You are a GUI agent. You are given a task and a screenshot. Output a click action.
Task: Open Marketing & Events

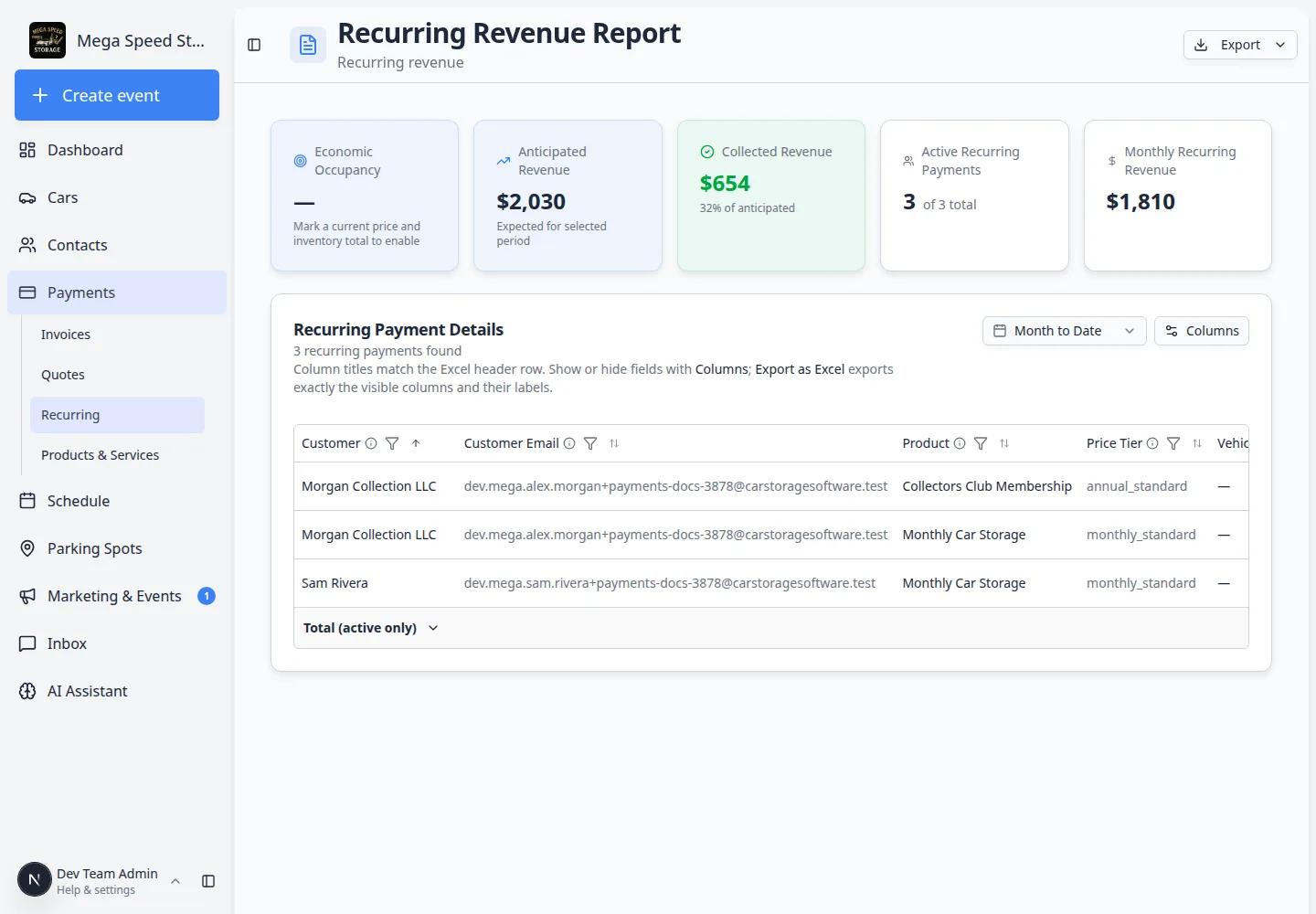117,596
